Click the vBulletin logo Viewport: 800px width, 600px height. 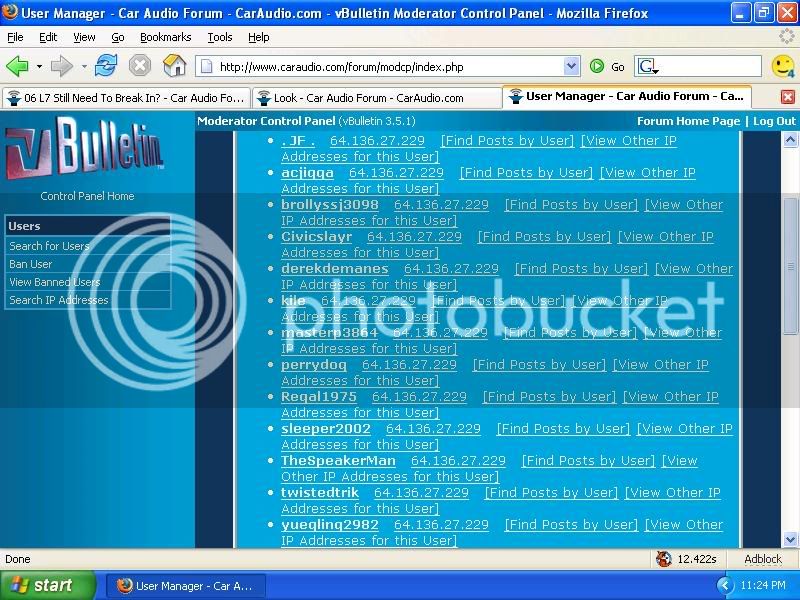(x=85, y=146)
